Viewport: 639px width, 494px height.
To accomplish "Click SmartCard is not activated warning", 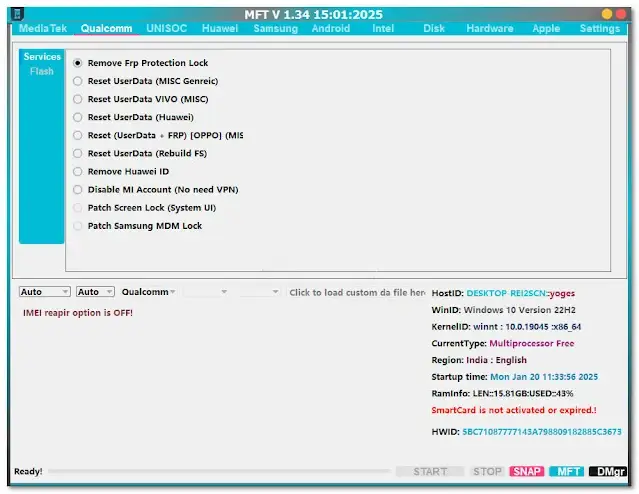I will click(x=514, y=410).
